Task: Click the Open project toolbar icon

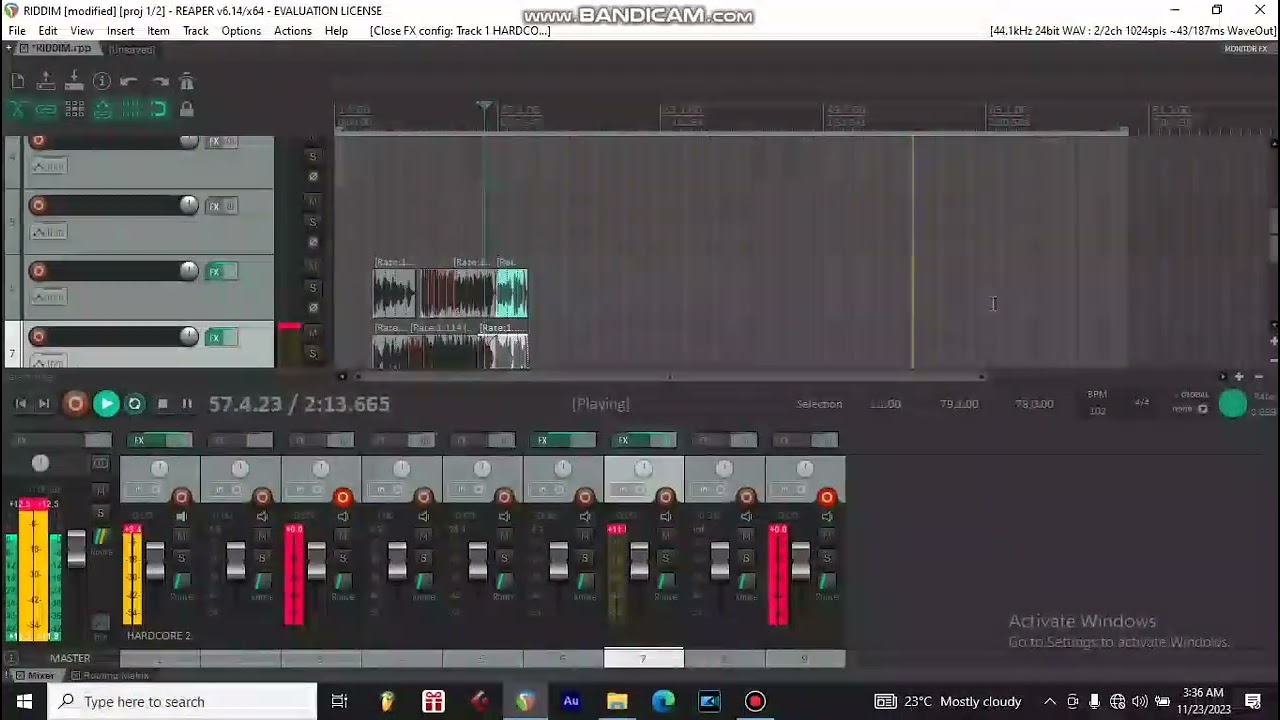Action: click(x=46, y=82)
